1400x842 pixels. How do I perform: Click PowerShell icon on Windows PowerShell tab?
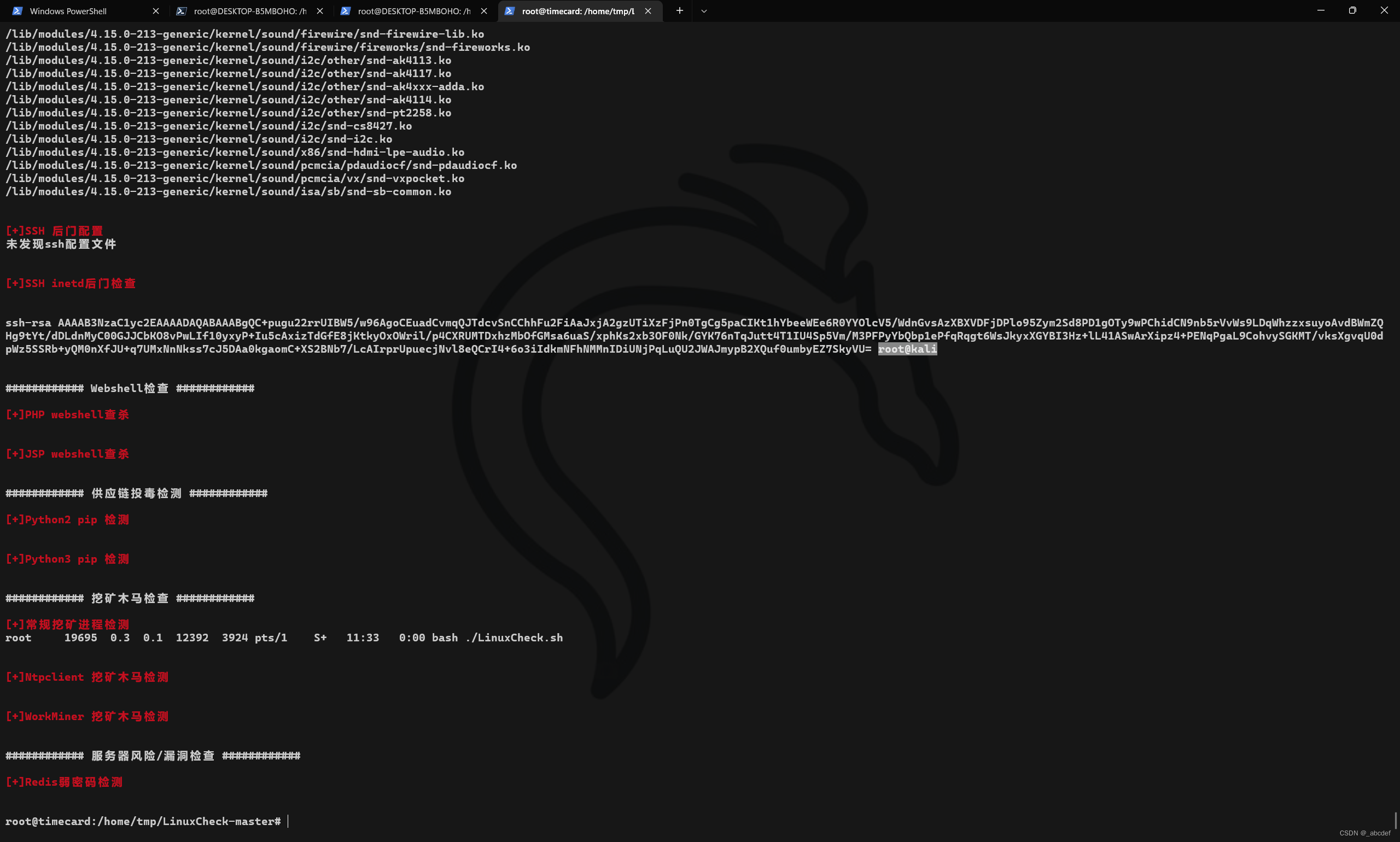(x=17, y=11)
